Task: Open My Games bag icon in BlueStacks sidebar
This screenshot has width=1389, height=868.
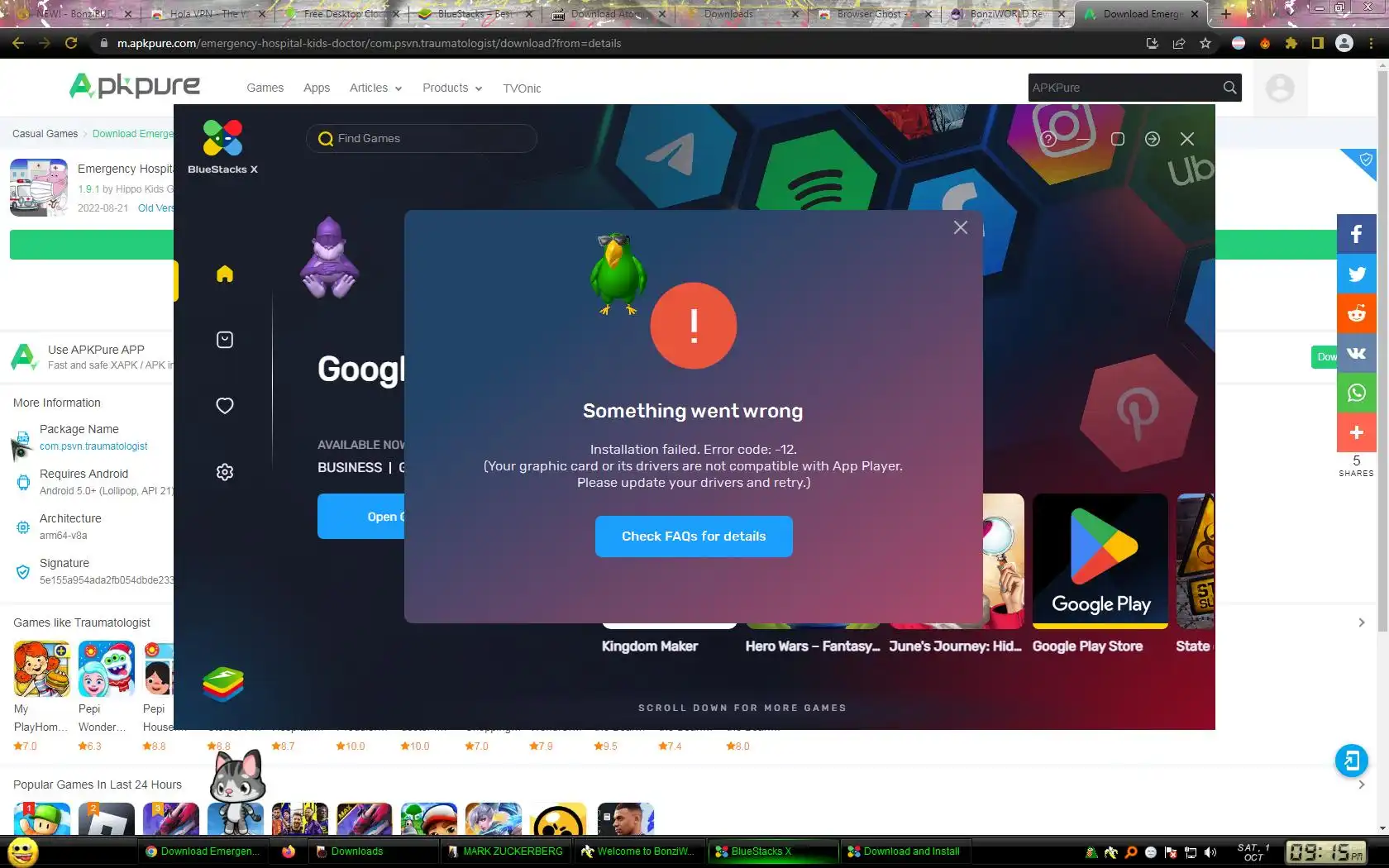Action: (225, 340)
